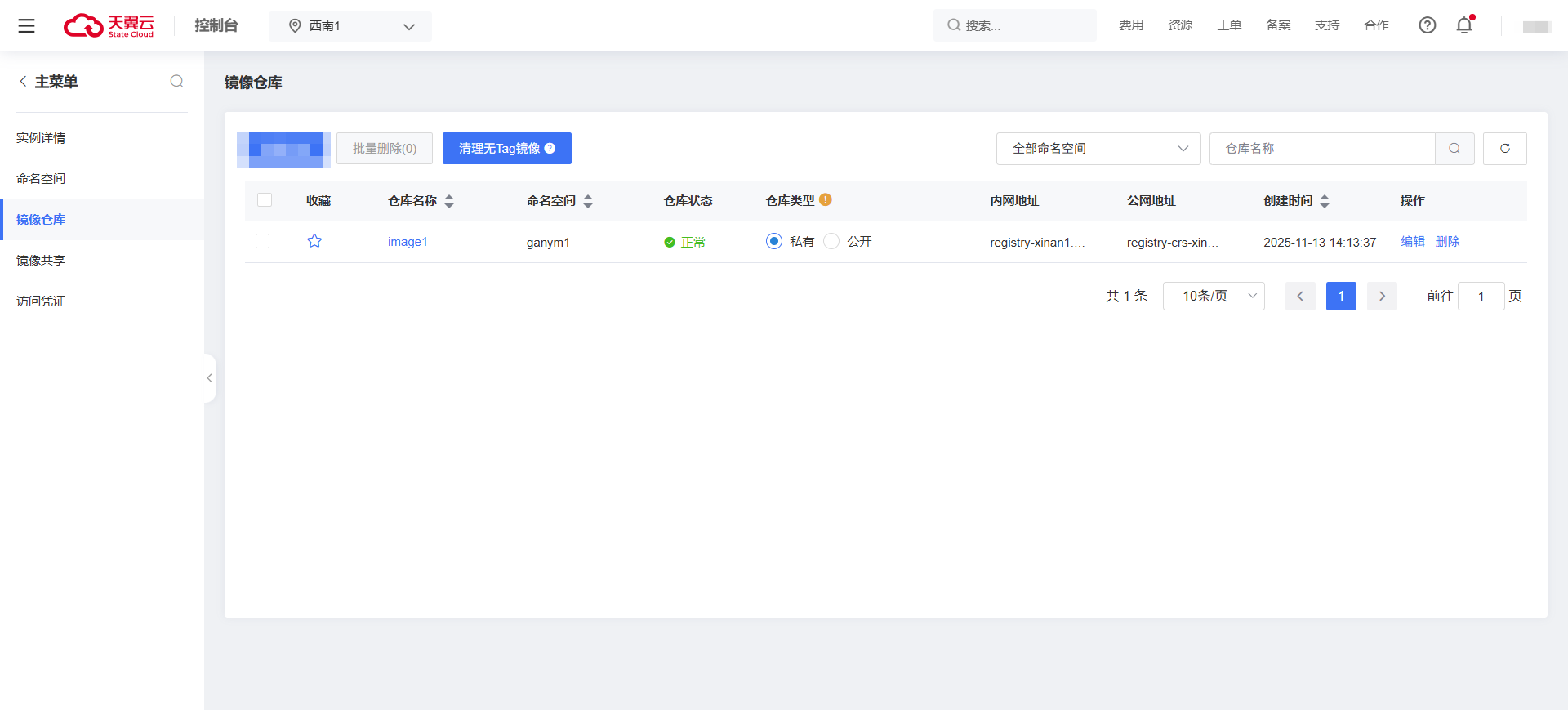This screenshot has width=1568, height=710.
Task: Expand the 西南1 region dropdown
Action: click(x=350, y=26)
